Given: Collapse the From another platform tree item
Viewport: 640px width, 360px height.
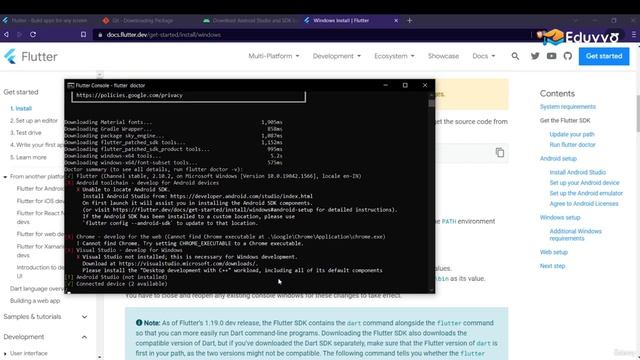Looking at the screenshot, I should coord(5,177).
